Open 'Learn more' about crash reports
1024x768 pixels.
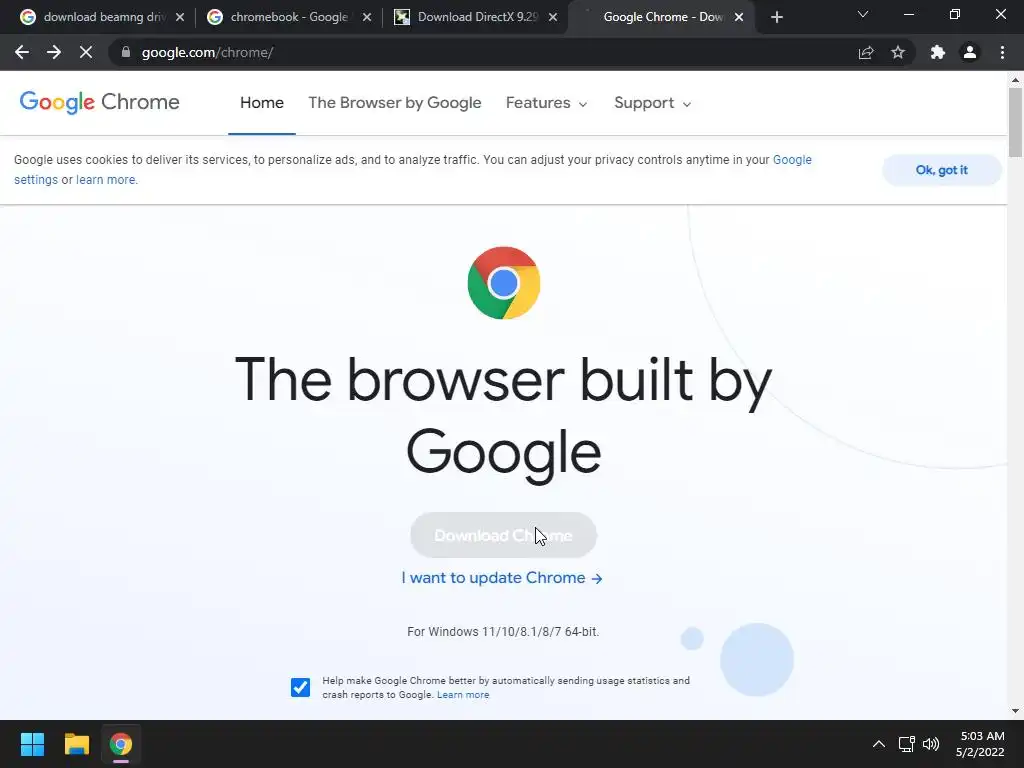coord(463,695)
